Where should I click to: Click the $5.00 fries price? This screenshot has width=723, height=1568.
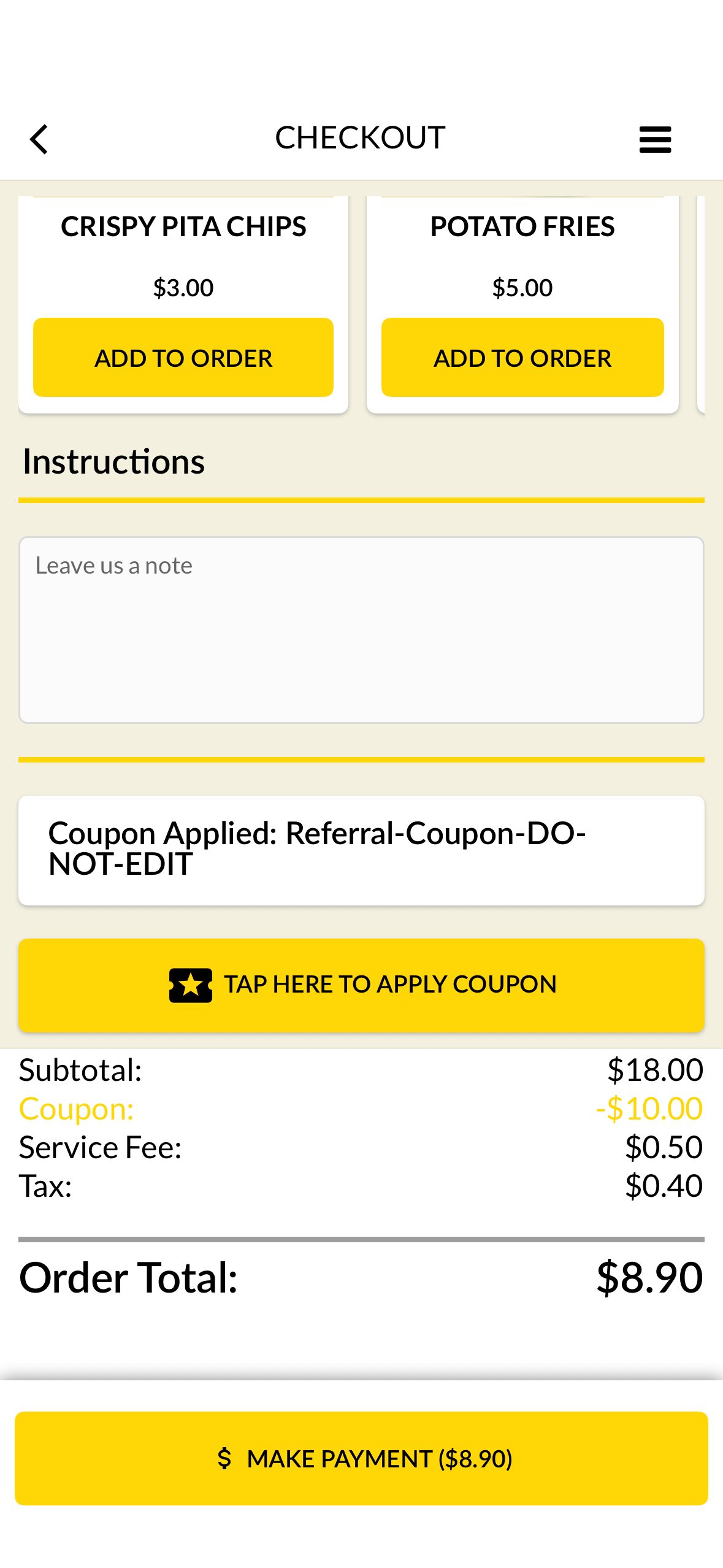click(522, 288)
